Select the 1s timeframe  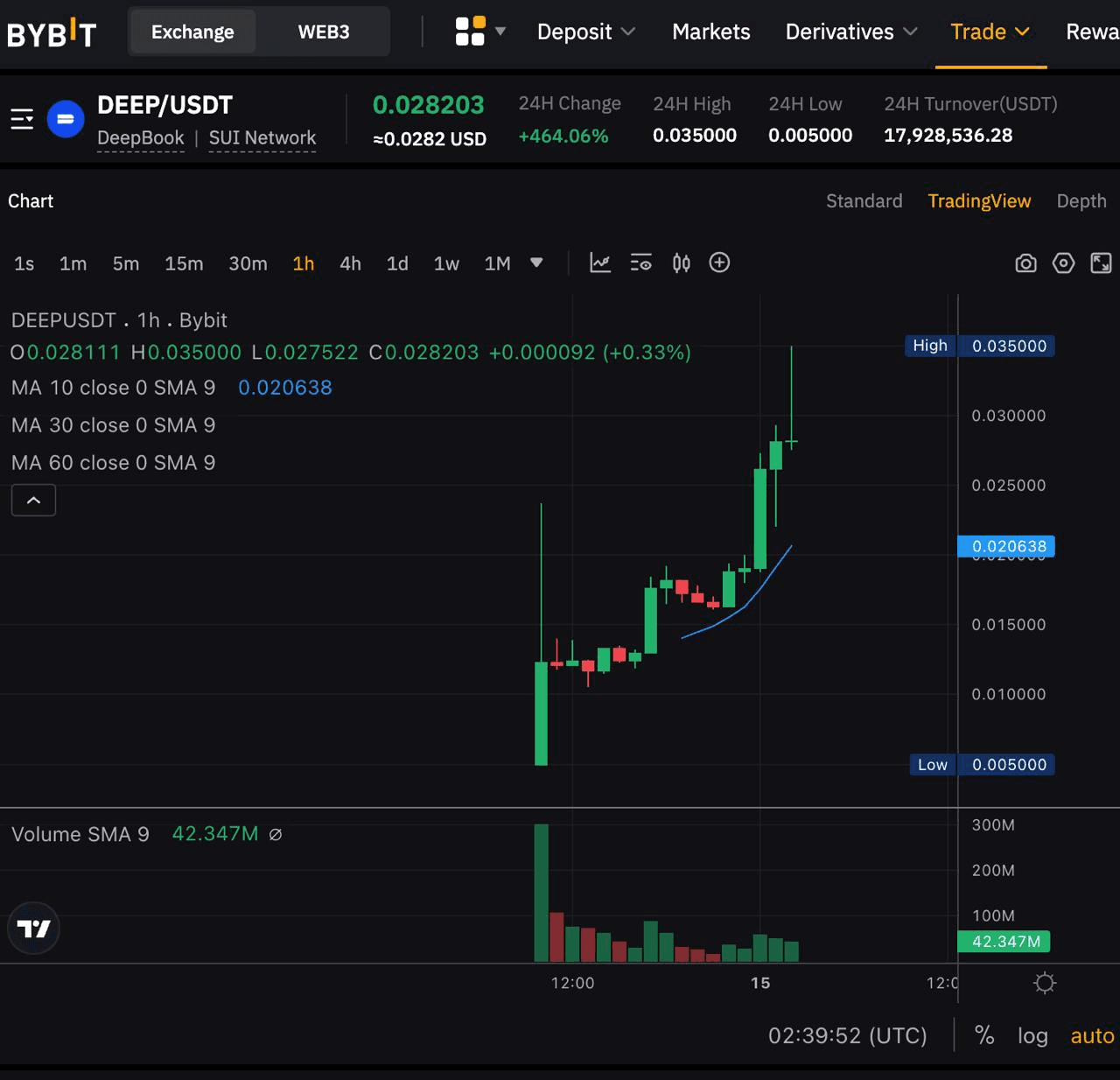click(x=24, y=263)
